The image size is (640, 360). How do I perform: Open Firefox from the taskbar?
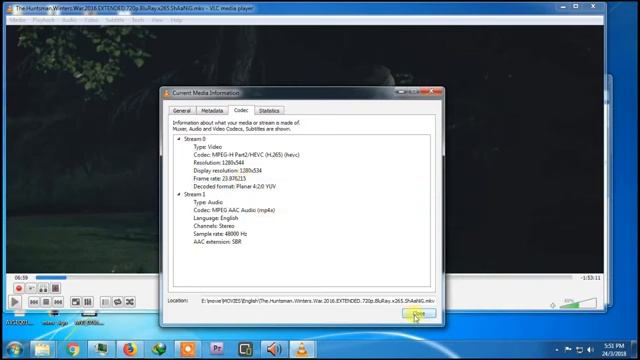[130, 349]
